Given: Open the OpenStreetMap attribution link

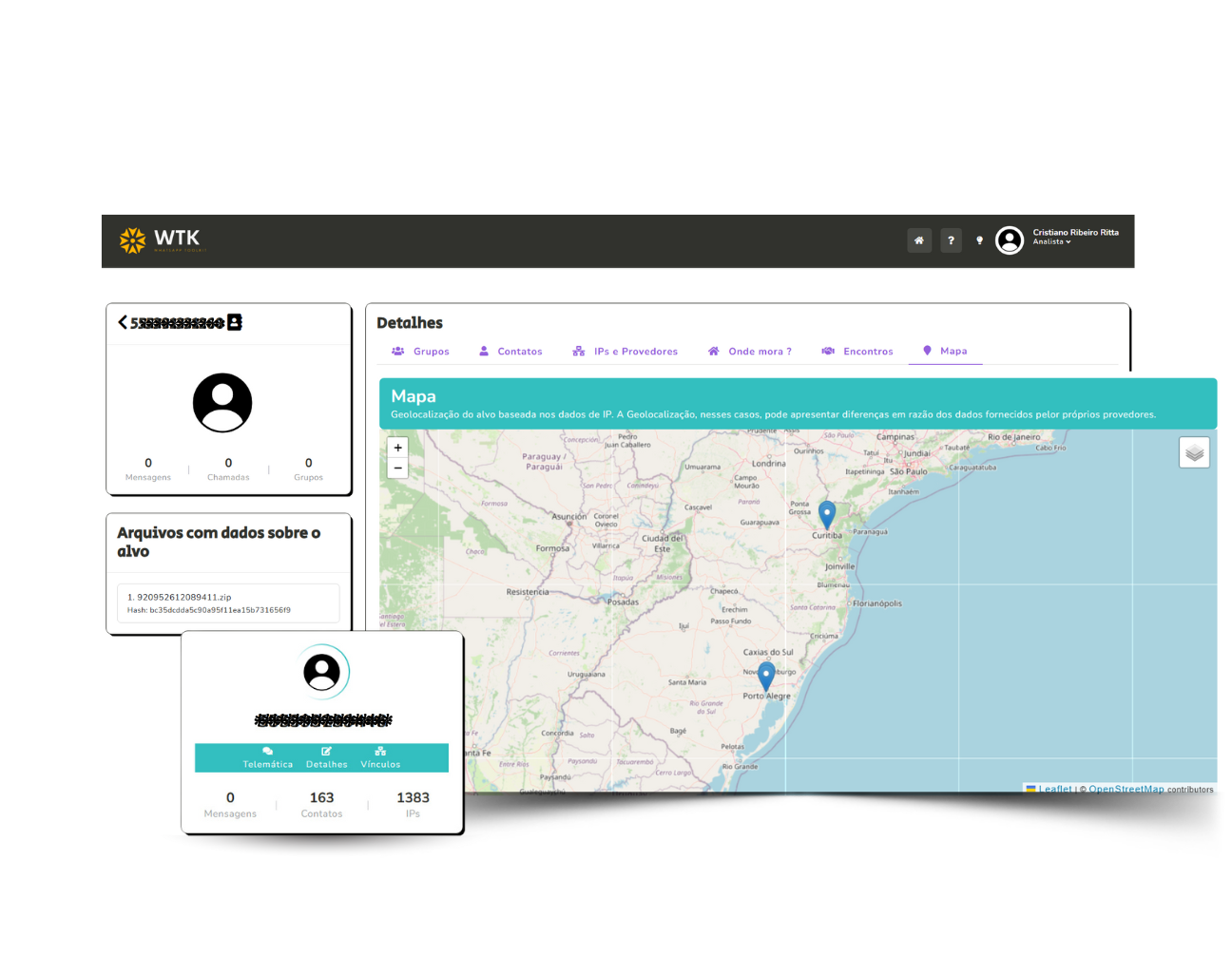Looking at the screenshot, I should click(1126, 790).
